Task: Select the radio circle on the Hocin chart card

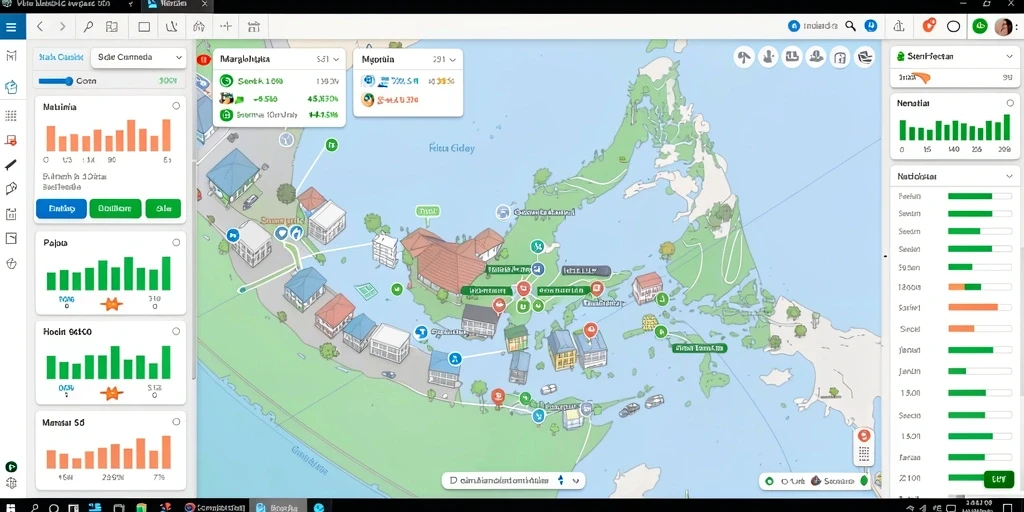Action: pyautogui.click(x=176, y=331)
